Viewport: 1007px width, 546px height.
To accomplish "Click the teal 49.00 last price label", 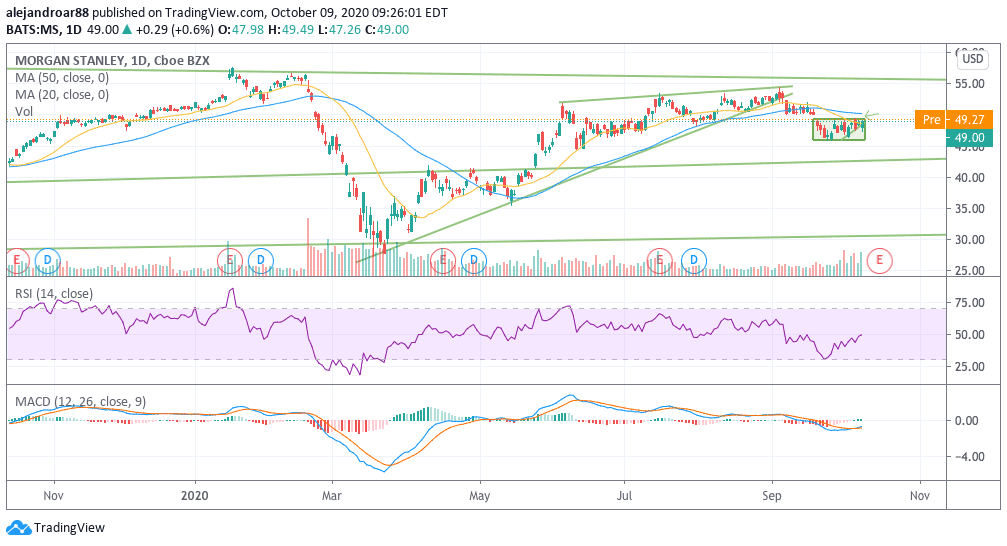I will coord(969,137).
